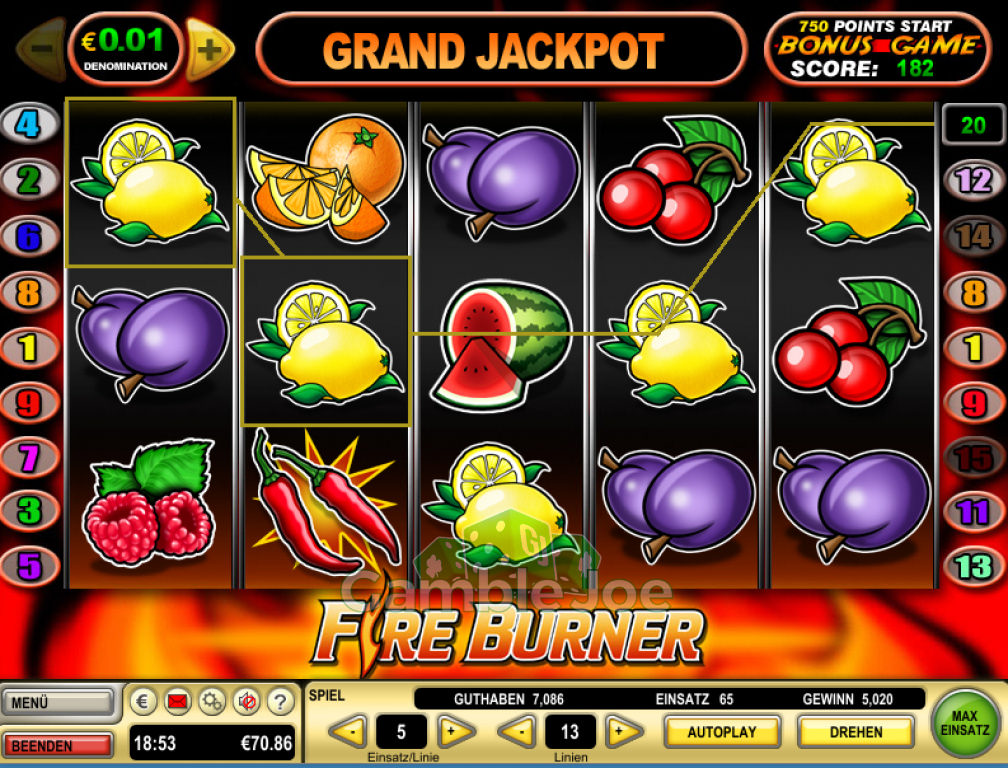Select payline number 12 on right
Viewport: 1008px width, 768px height.
975,181
